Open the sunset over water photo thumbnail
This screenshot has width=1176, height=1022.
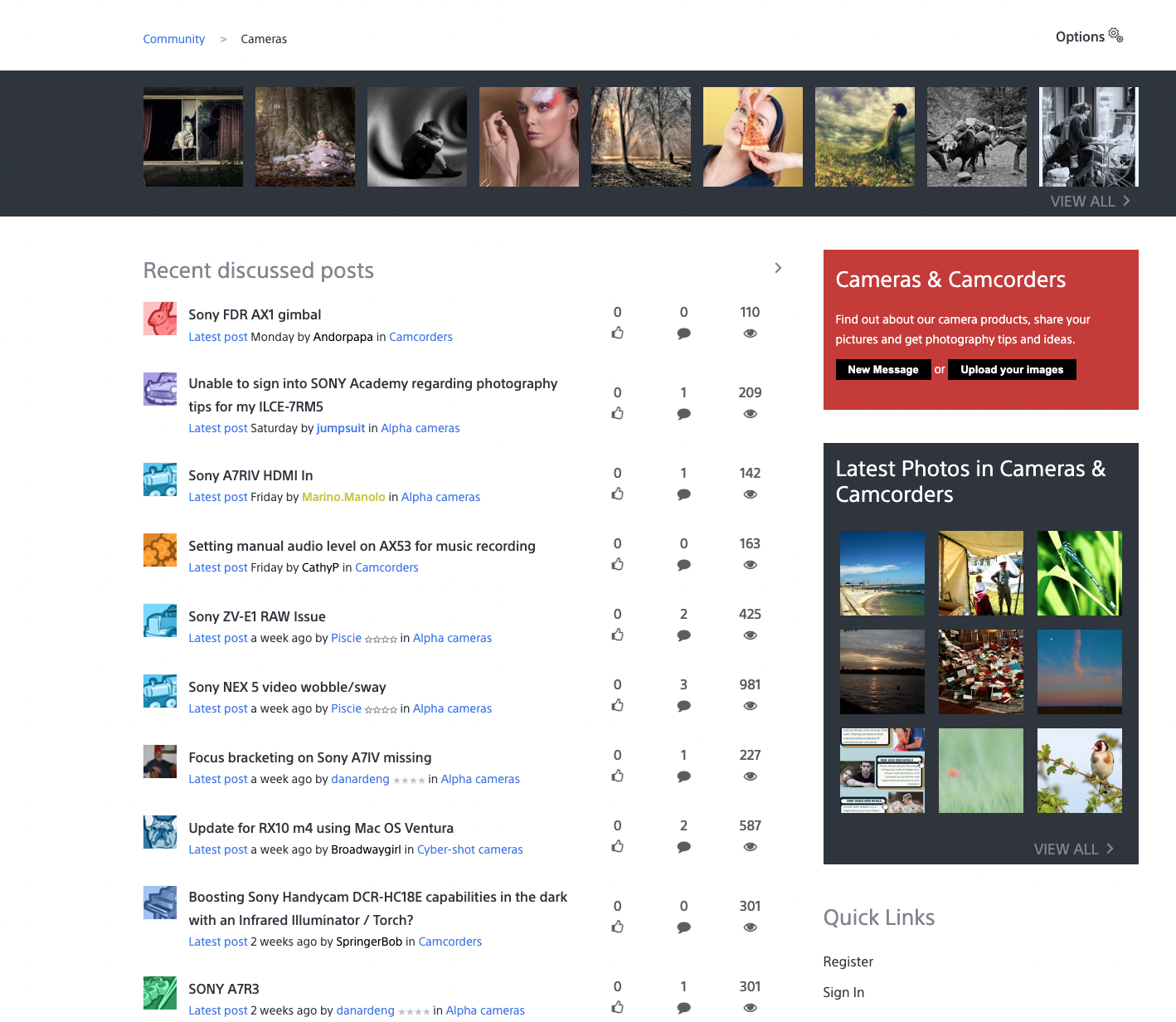point(882,672)
